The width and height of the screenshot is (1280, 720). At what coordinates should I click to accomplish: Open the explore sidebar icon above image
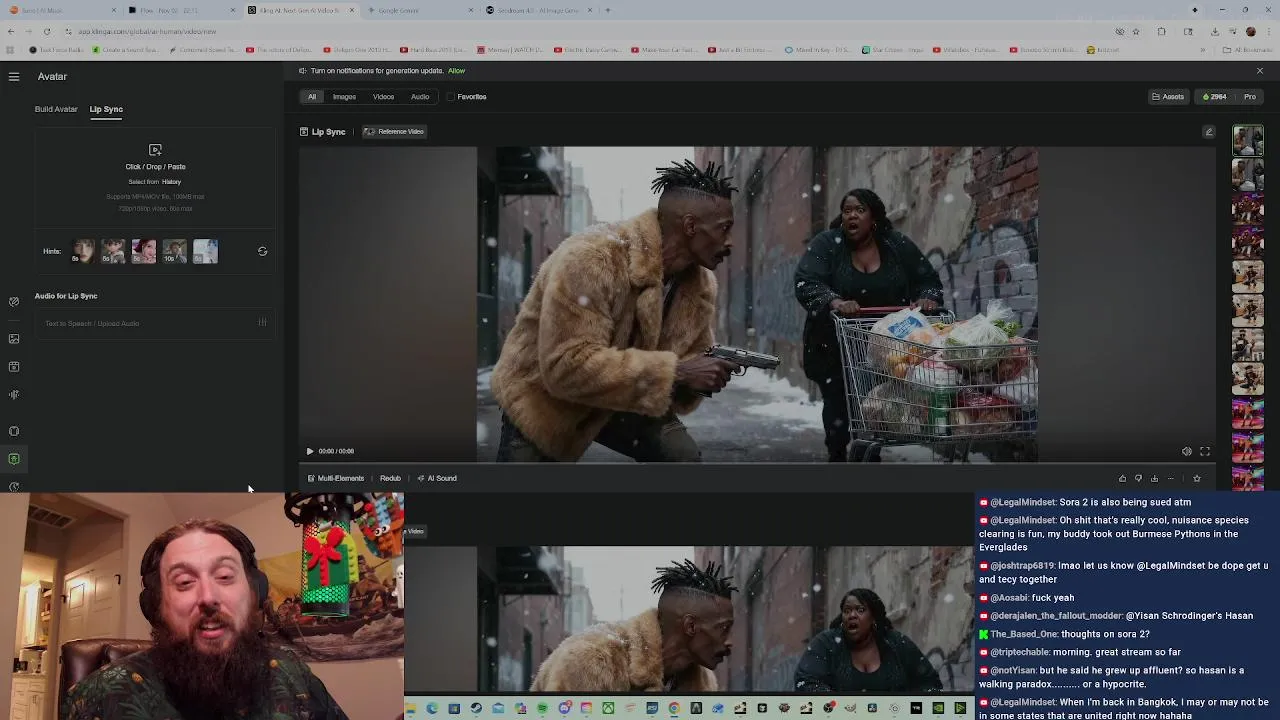[14, 301]
